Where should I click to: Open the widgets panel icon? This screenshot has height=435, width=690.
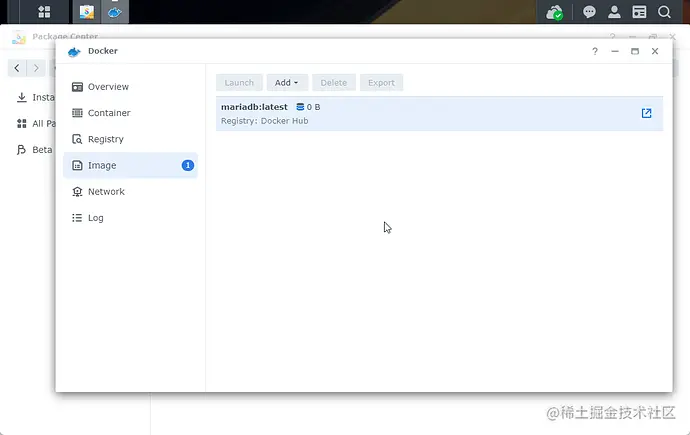coord(639,12)
